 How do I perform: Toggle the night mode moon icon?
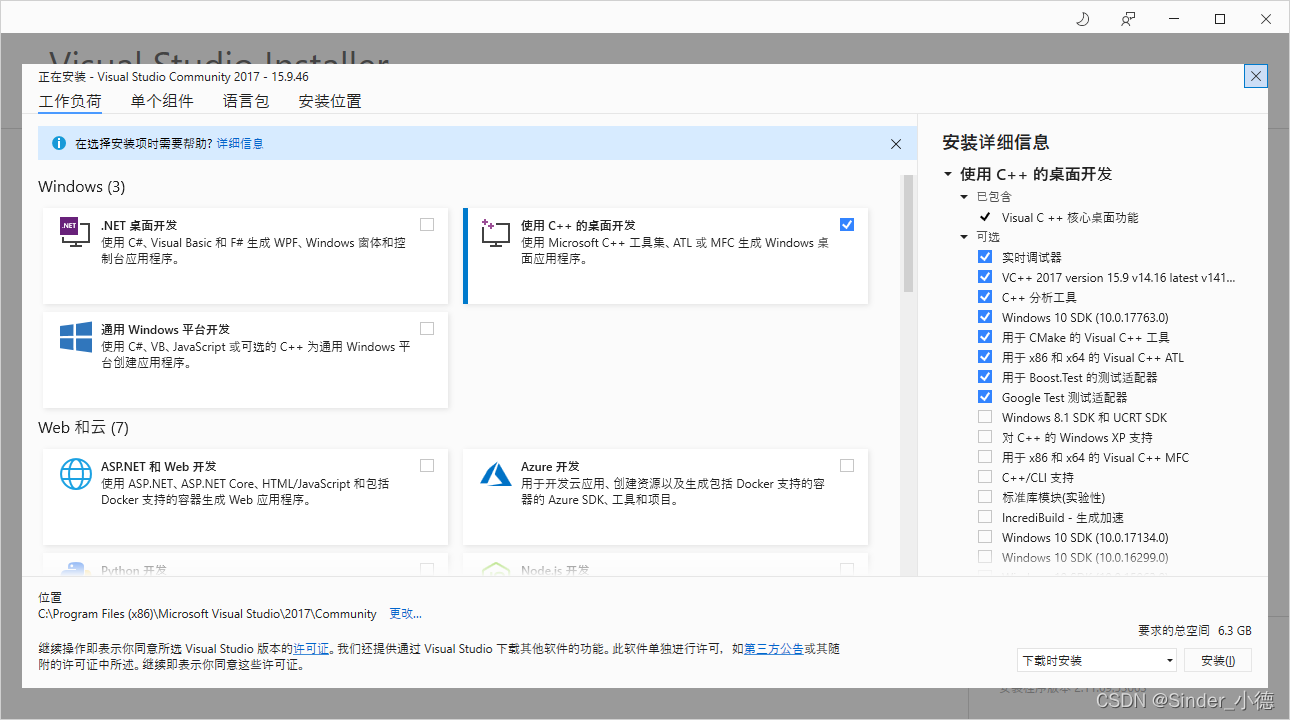(x=1083, y=19)
